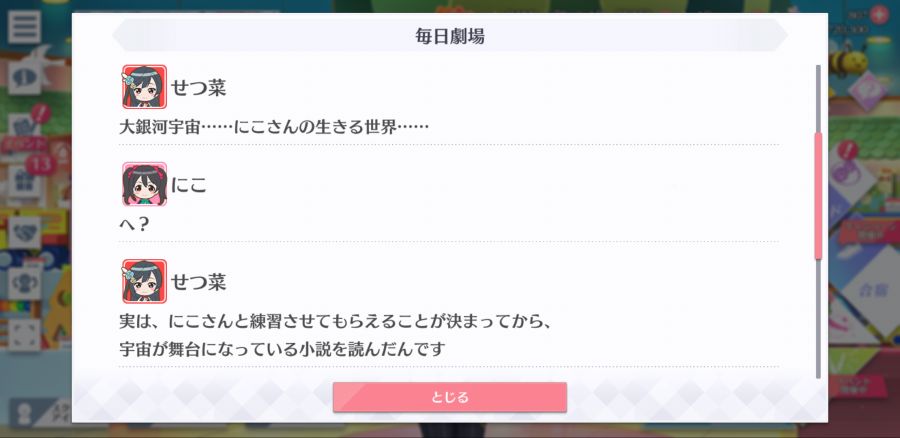Click the first せつ菜 character avatar
This screenshot has width=900, height=438.
(144, 87)
